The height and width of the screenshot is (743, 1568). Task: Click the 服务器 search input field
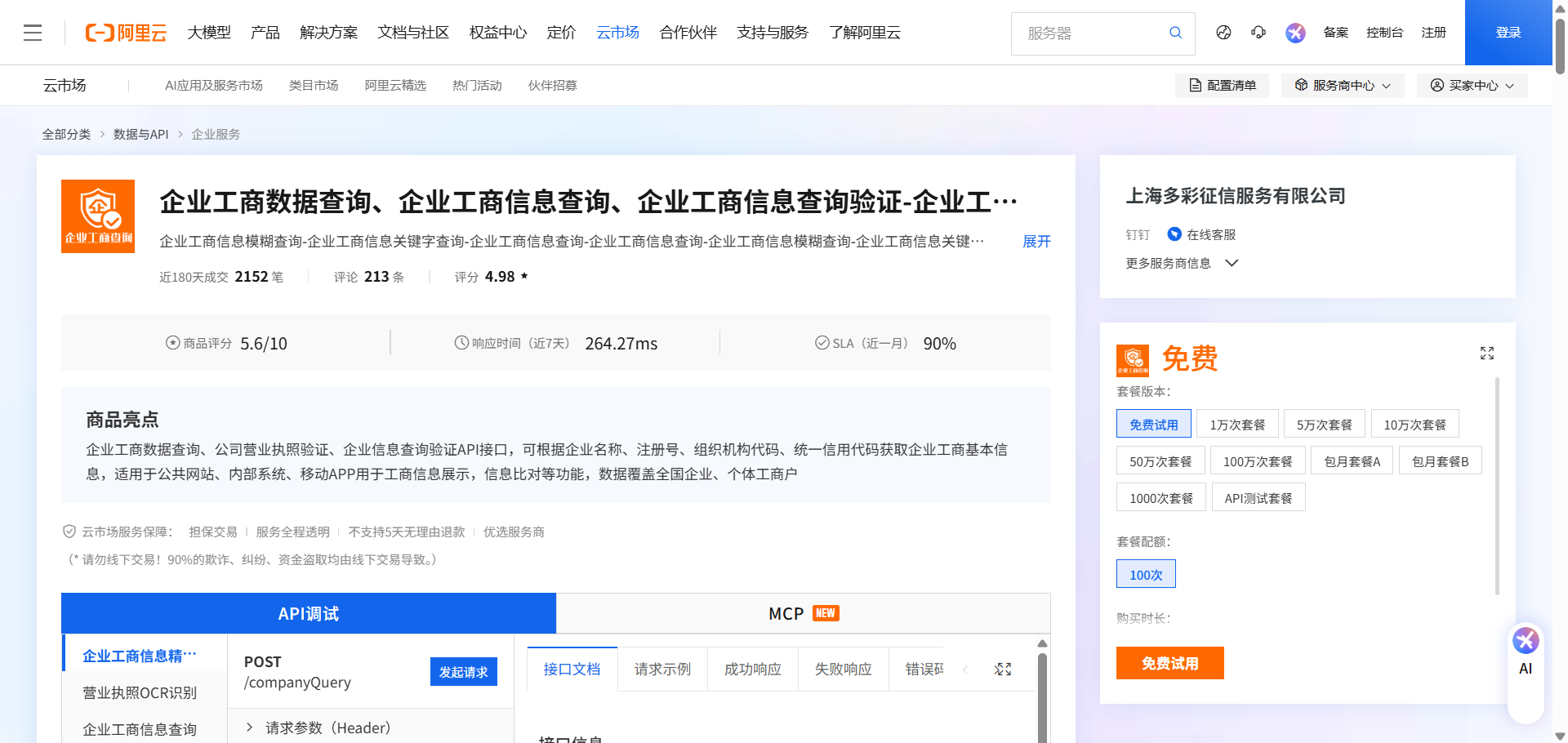(1090, 33)
